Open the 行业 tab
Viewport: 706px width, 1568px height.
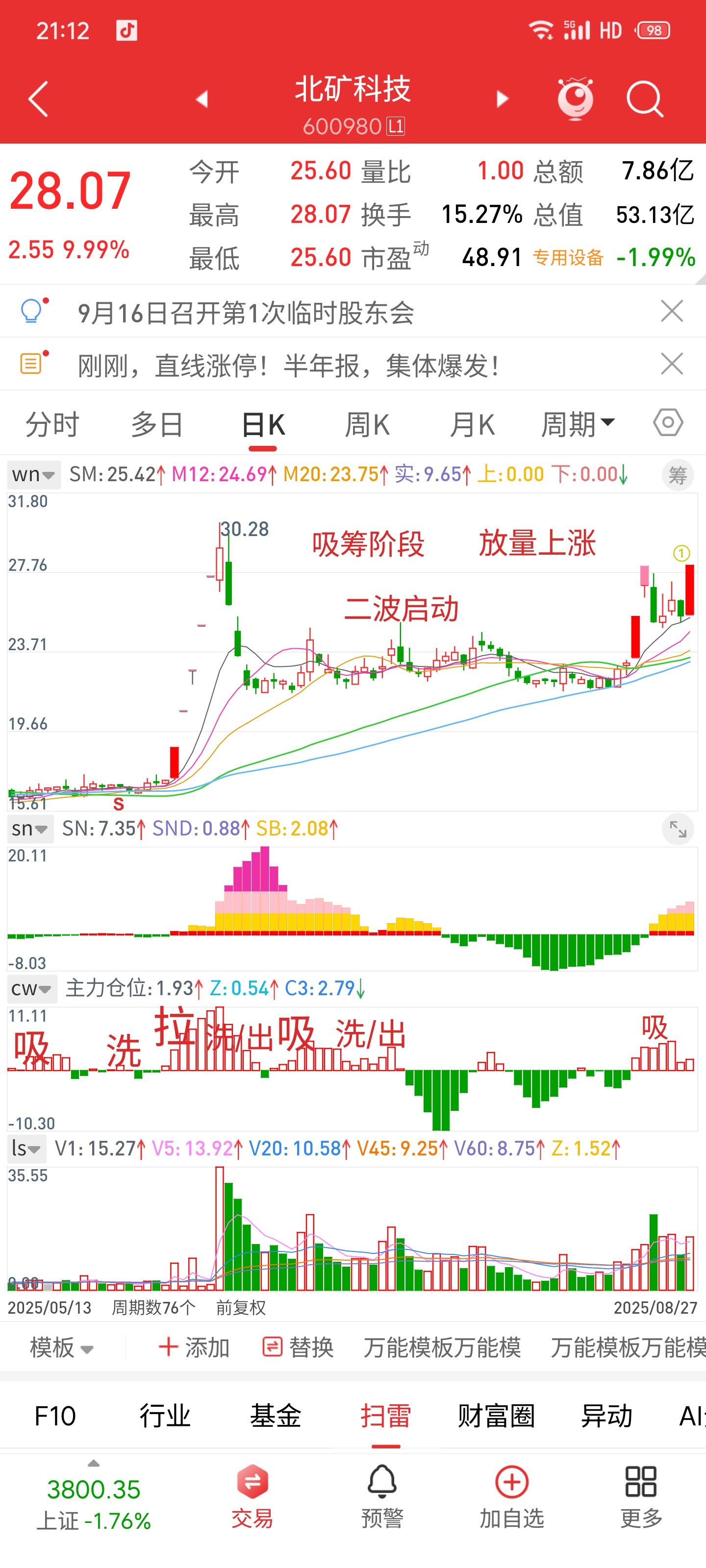click(165, 1416)
